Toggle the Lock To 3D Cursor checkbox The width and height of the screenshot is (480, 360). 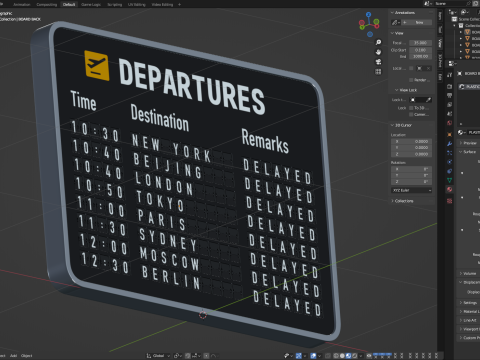click(411, 108)
